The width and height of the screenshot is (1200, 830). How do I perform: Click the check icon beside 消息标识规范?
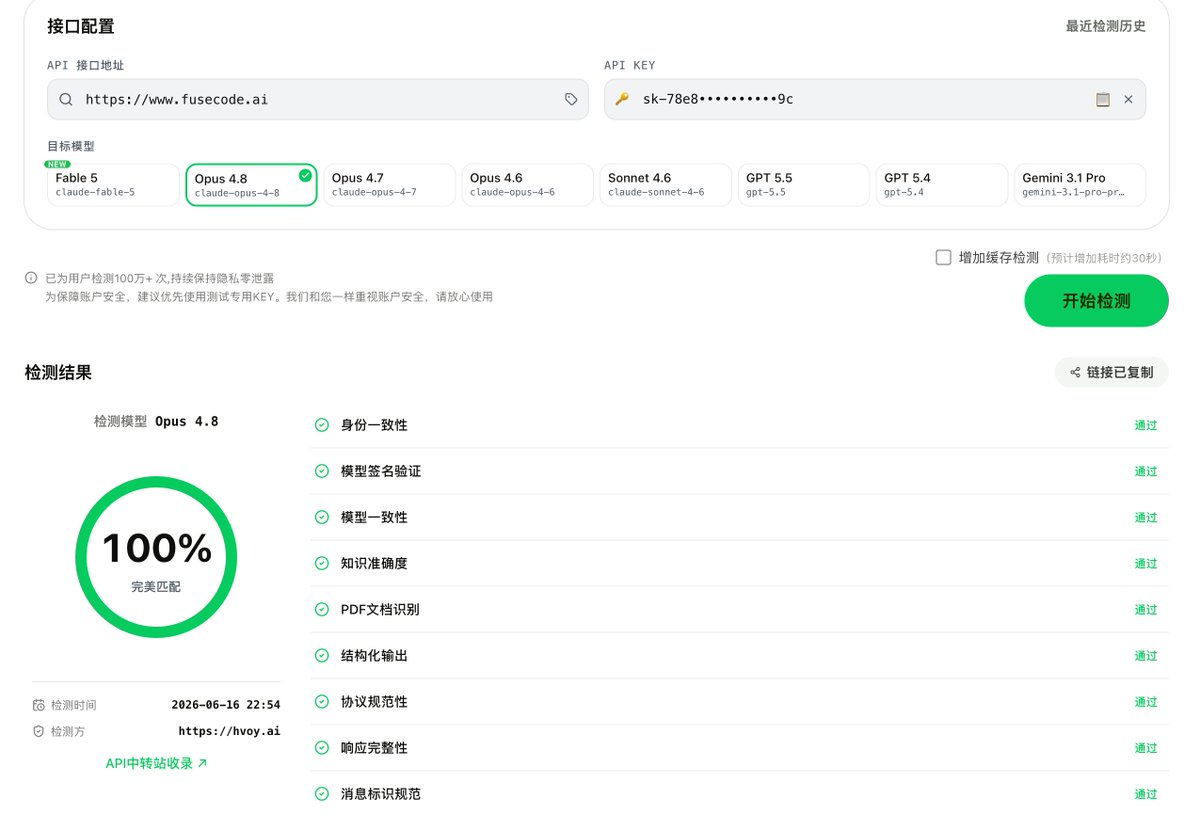pos(322,794)
